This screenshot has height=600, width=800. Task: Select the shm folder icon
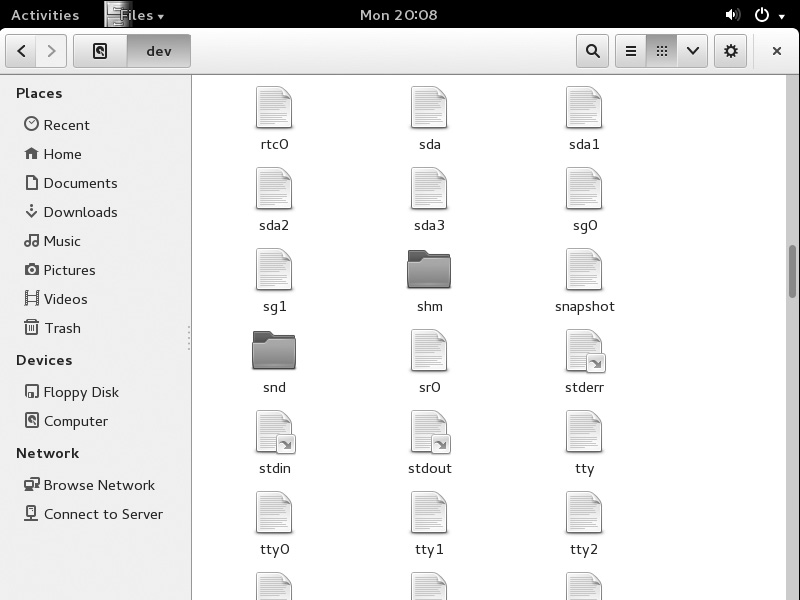click(429, 269)
